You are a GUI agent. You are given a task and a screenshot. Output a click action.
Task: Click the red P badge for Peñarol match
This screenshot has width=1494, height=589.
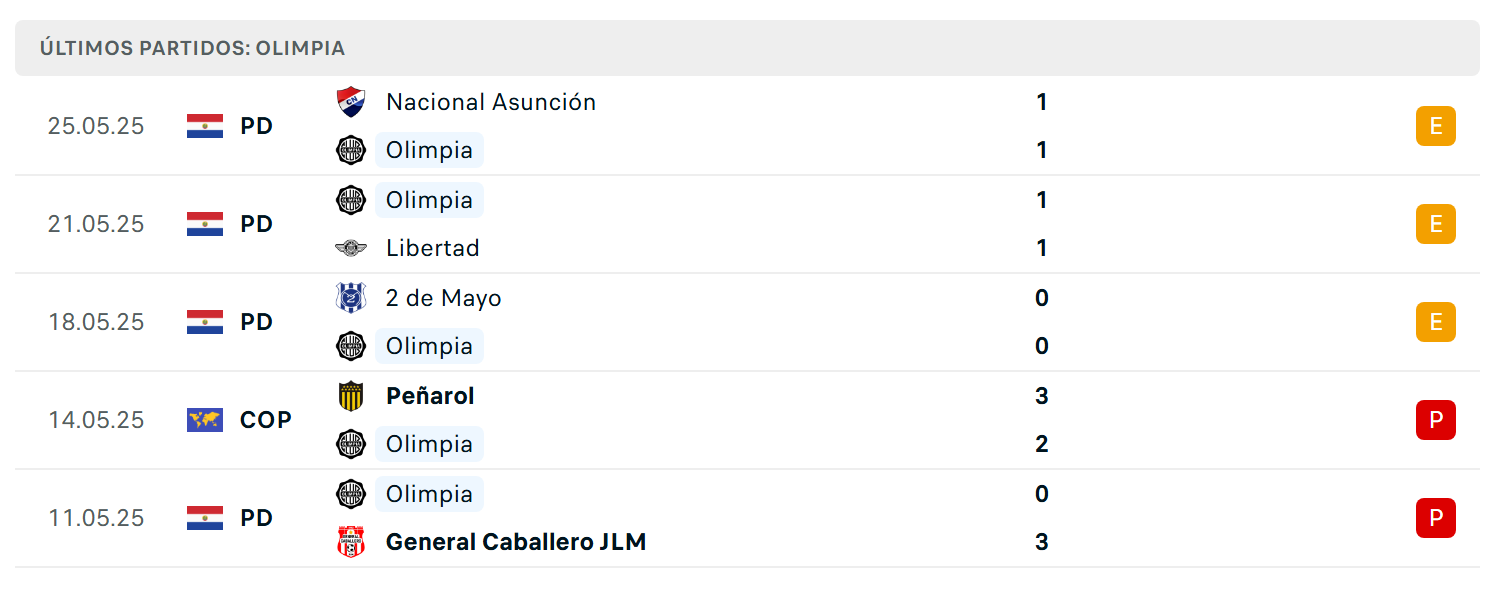pyautogui.click(x=1436, y=420)
